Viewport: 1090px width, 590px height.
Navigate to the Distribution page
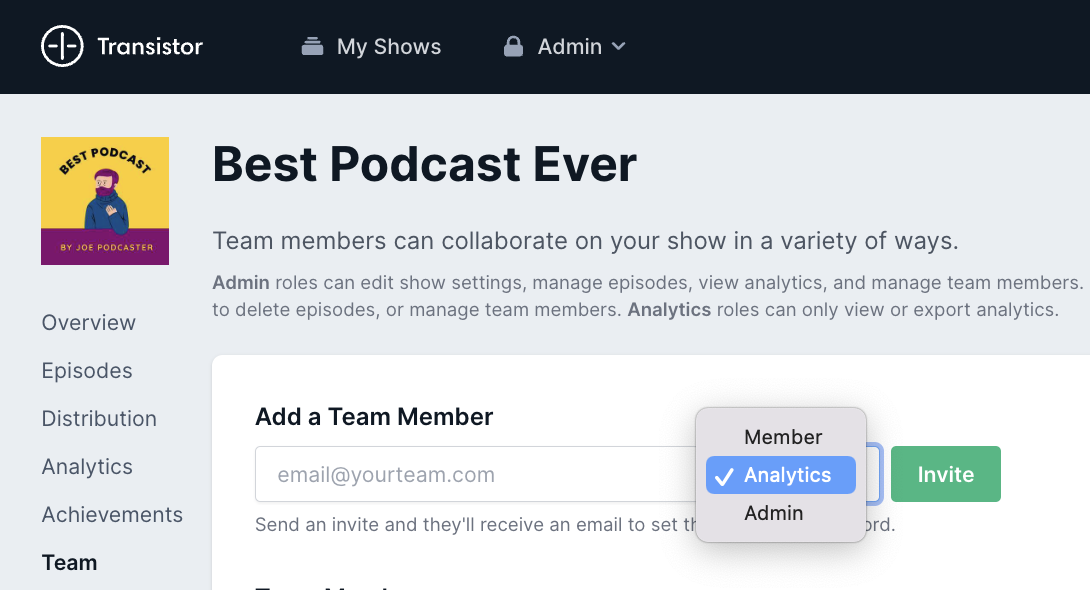click(x=99, y=419)
